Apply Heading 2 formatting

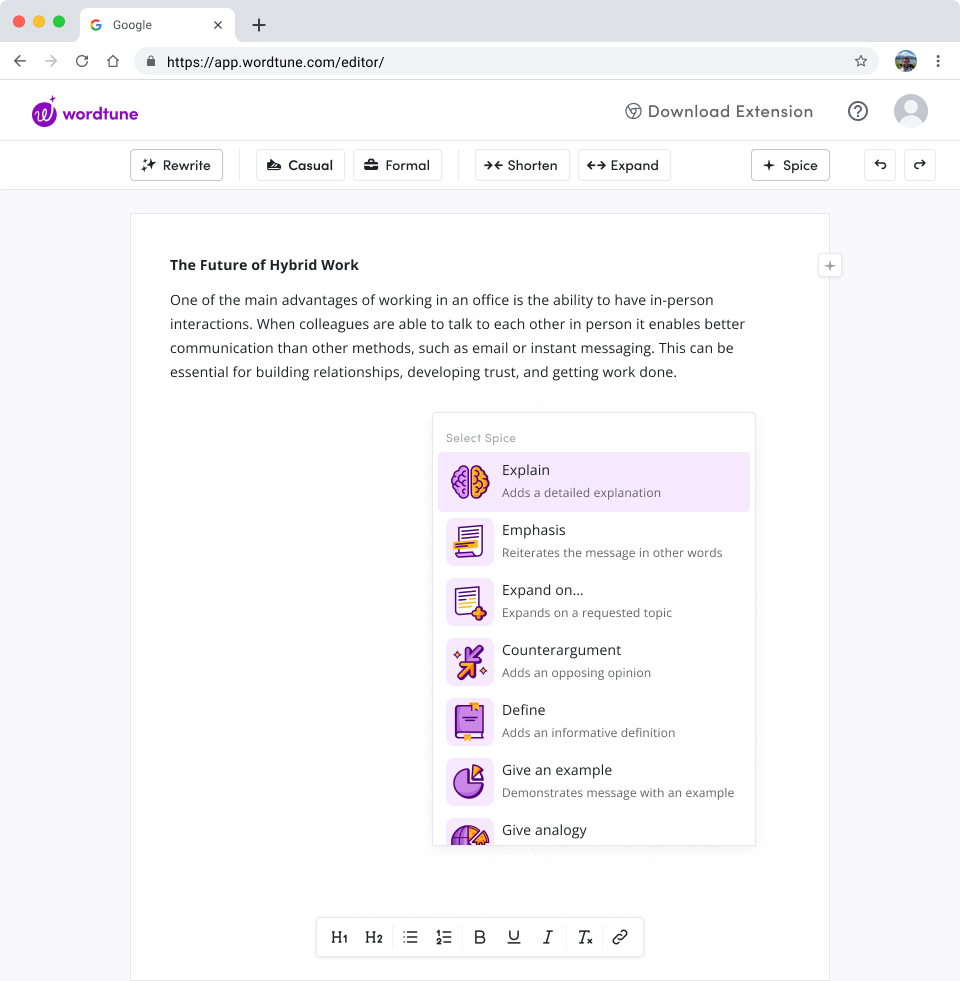click(x=374, y=937)
